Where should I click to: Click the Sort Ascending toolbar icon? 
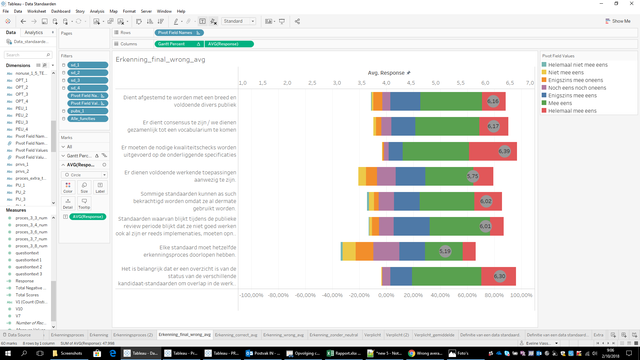pyautogui.click(x=150, y=21)
